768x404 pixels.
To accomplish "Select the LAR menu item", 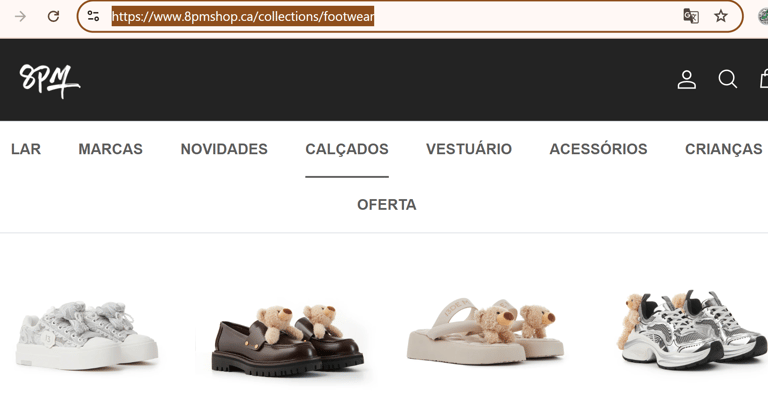I will tap(26, 149).
